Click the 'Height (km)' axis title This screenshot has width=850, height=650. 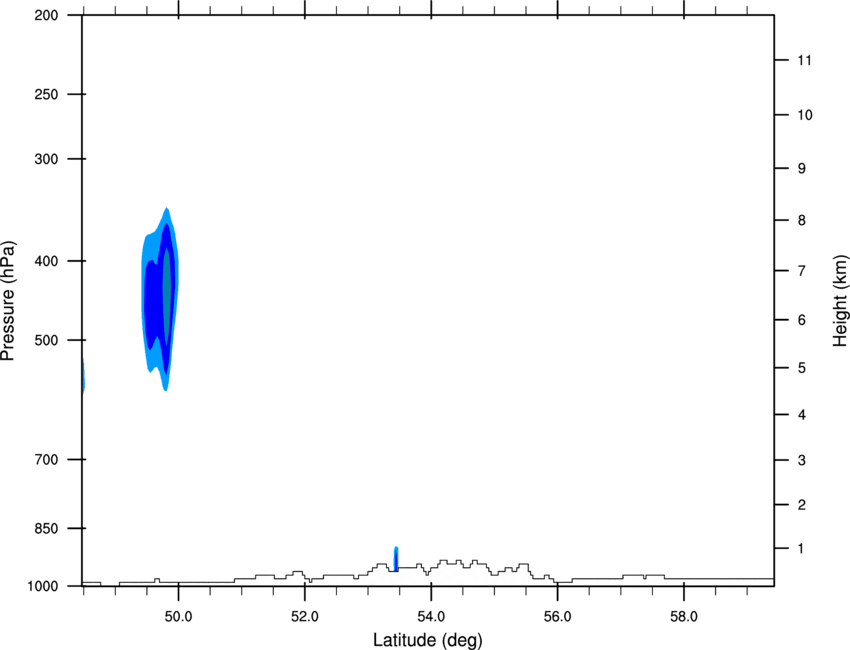coord(840,301)
